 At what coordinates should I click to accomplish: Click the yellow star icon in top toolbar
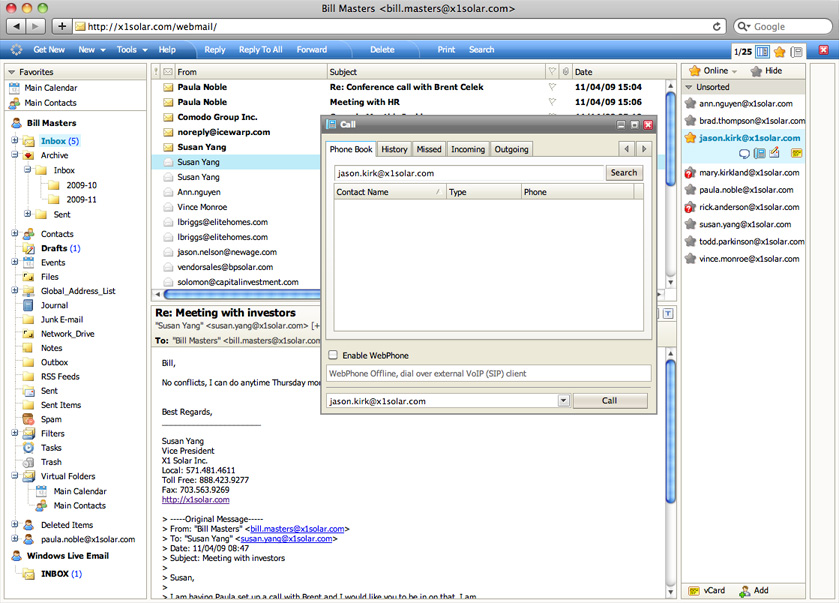pos(779,51)
